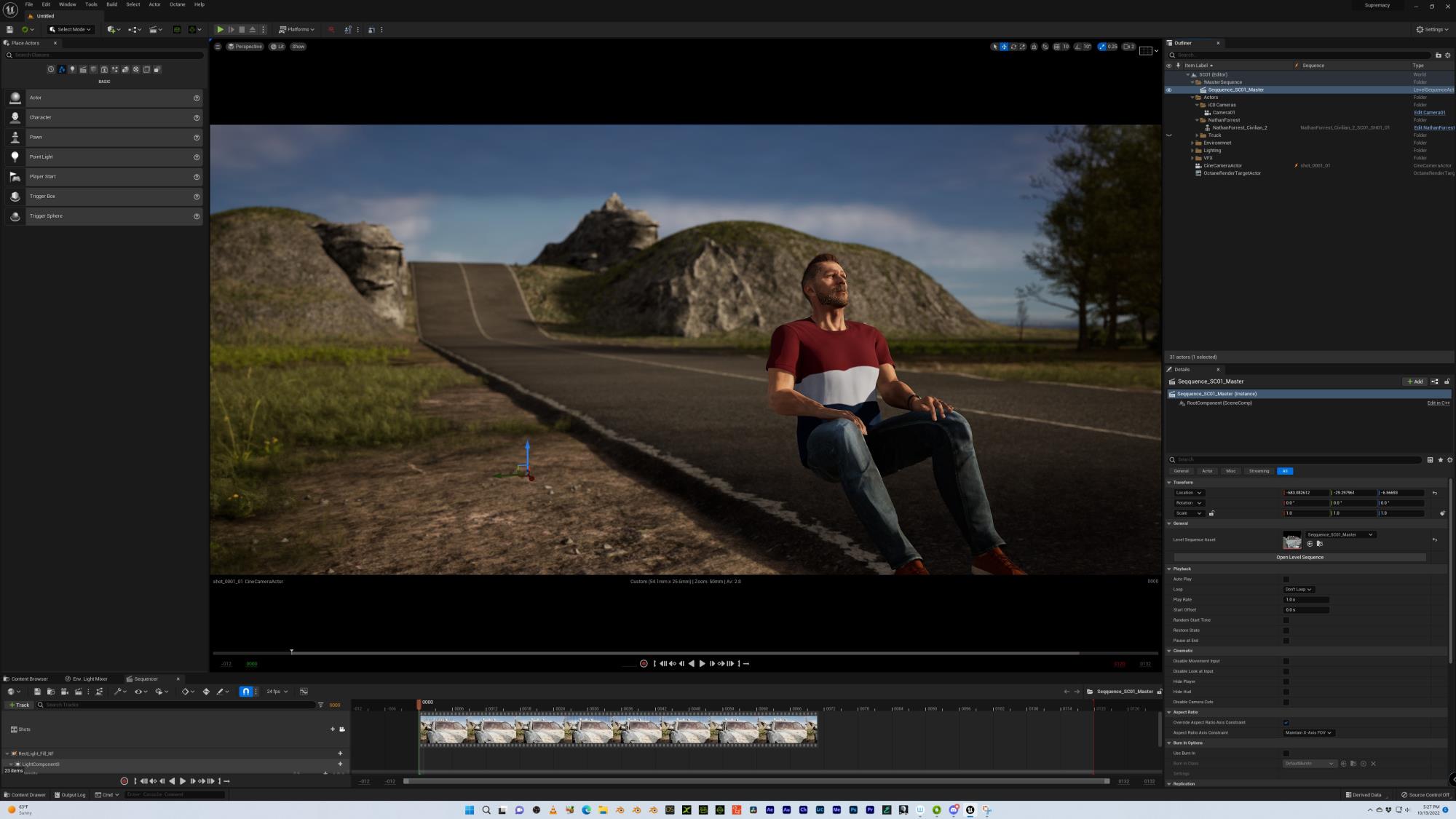Toggle the Random Start Time checkbox
The image size is (1456, 819).
[1286, 620]
